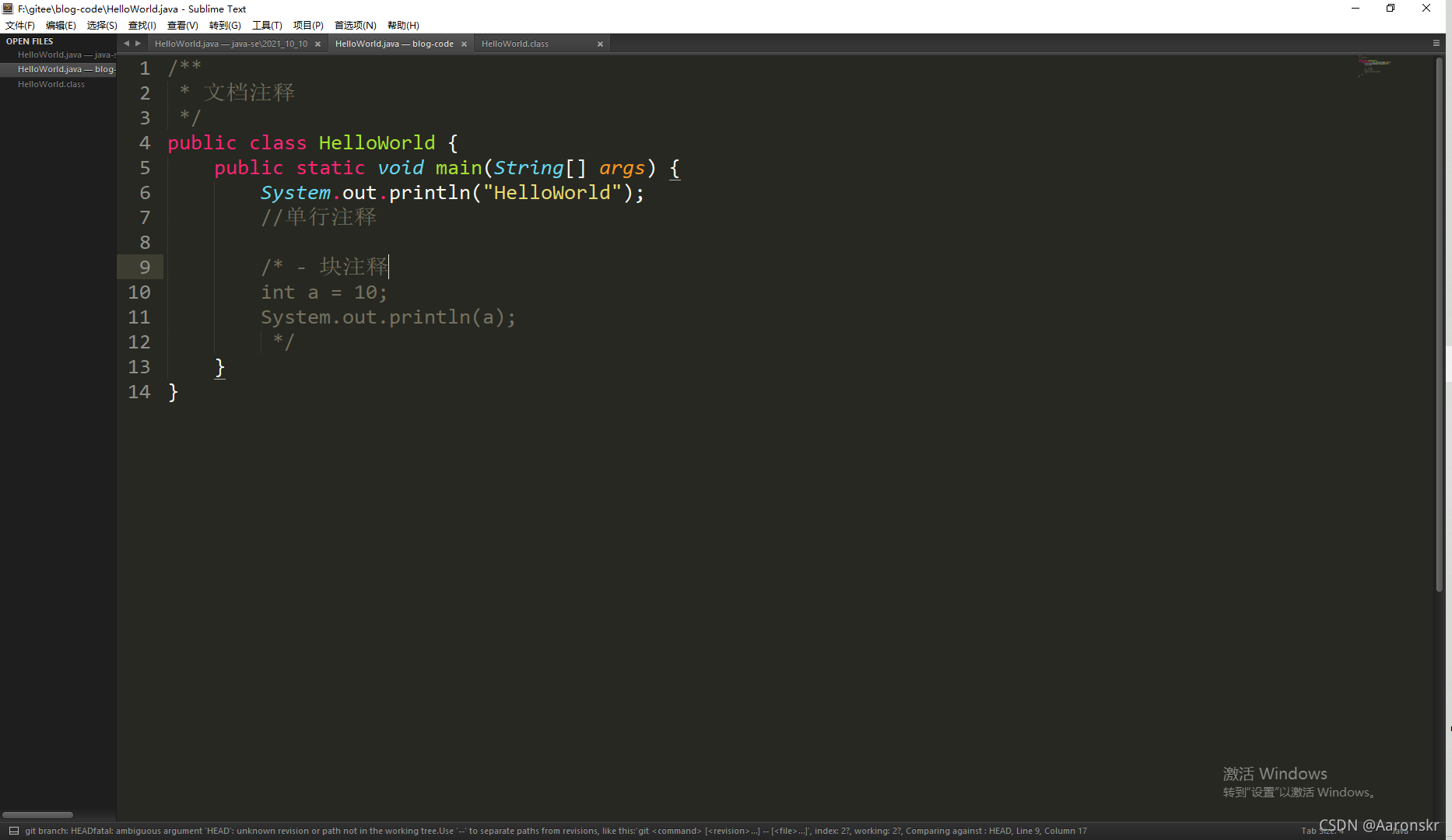Open the 文件(F) menu
This screenshot has height=840, width=1452.
click(20, 26)
